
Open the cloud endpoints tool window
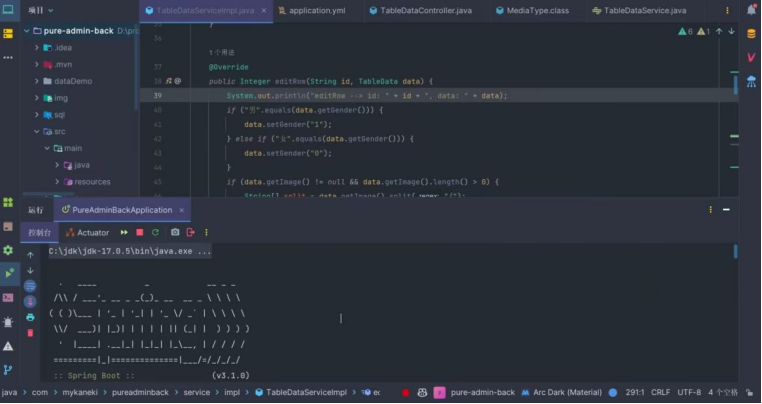(x=751, y=81)
